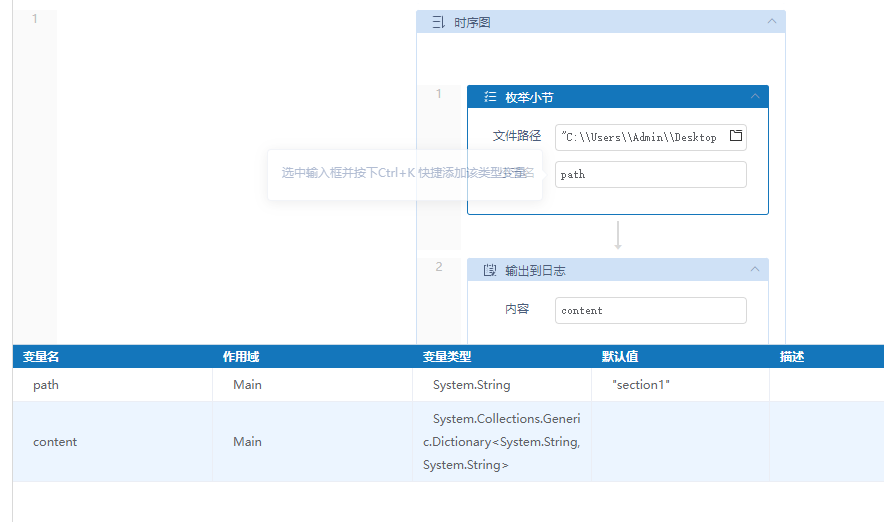Click the 枚举小节 activity icon

click(490, 97)
